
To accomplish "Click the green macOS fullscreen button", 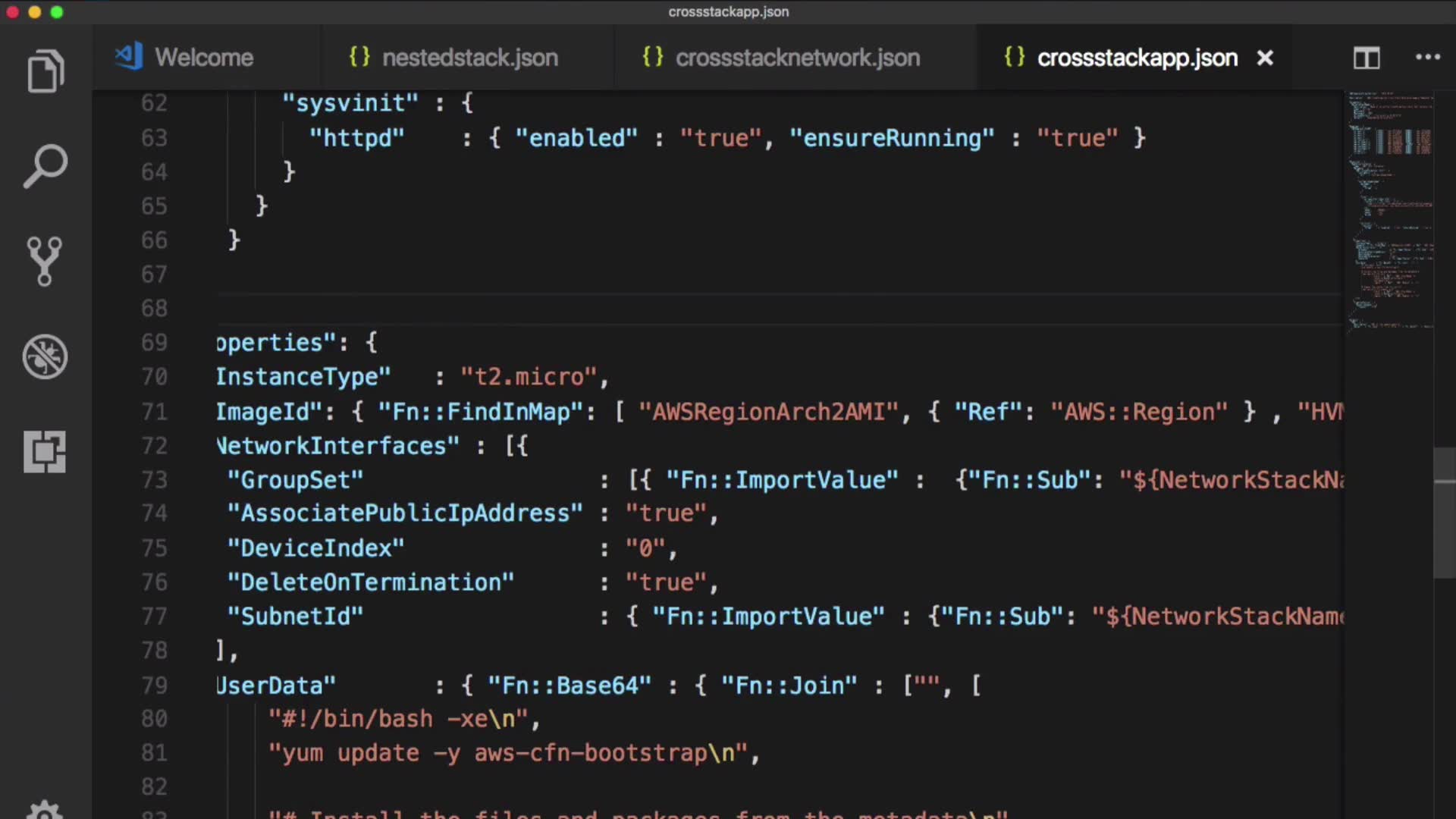I will [57, 12].
